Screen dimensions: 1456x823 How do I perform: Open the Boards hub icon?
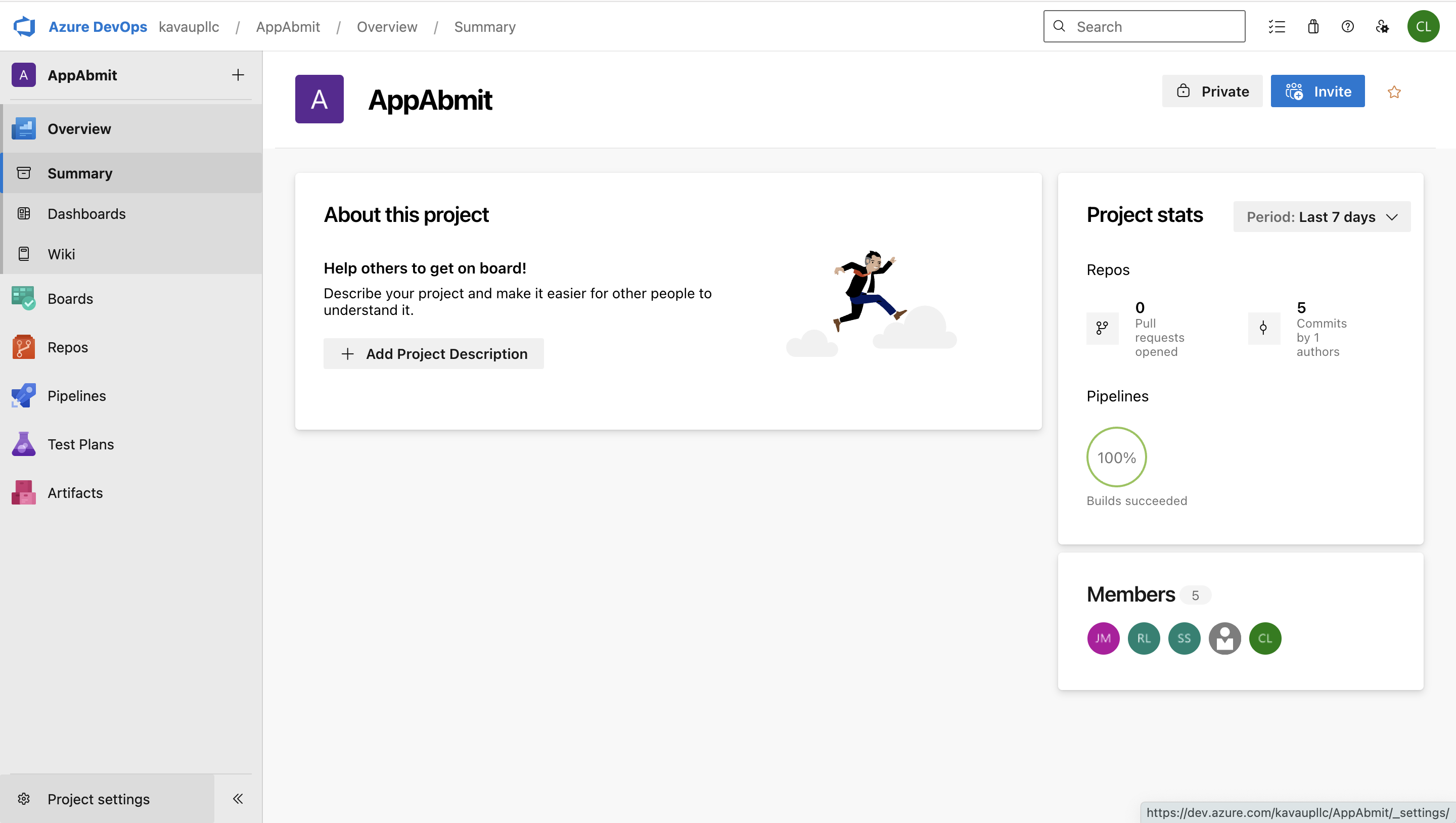23,298
